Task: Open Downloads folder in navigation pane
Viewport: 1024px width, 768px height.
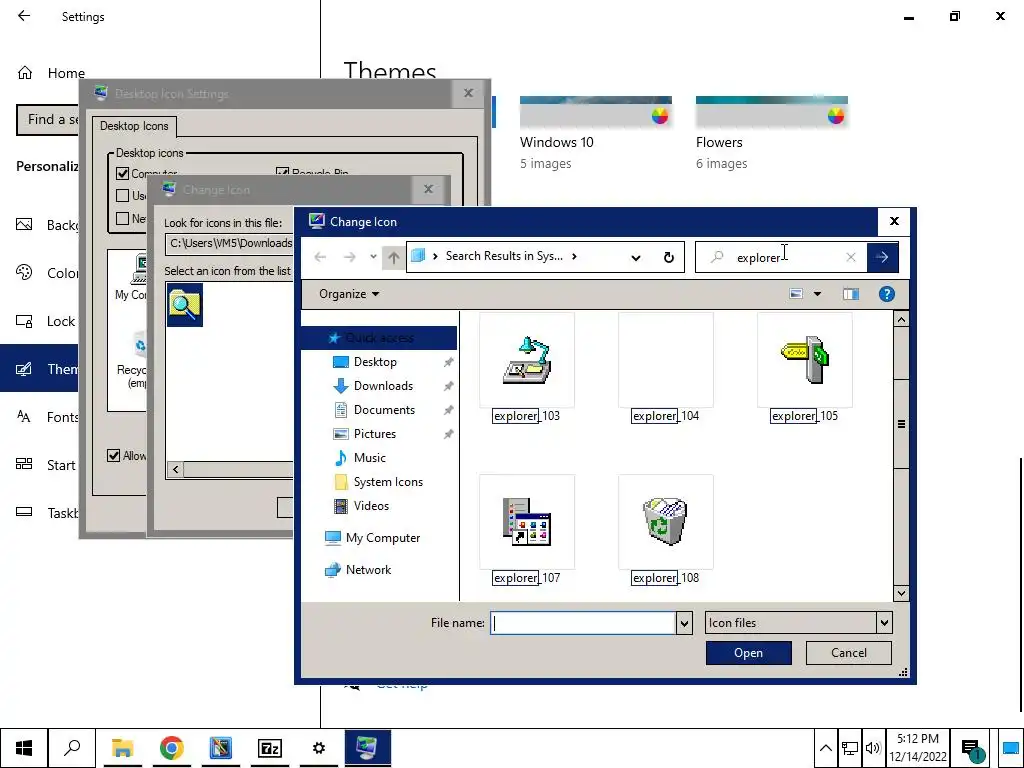Action: [x=383, y=386]
